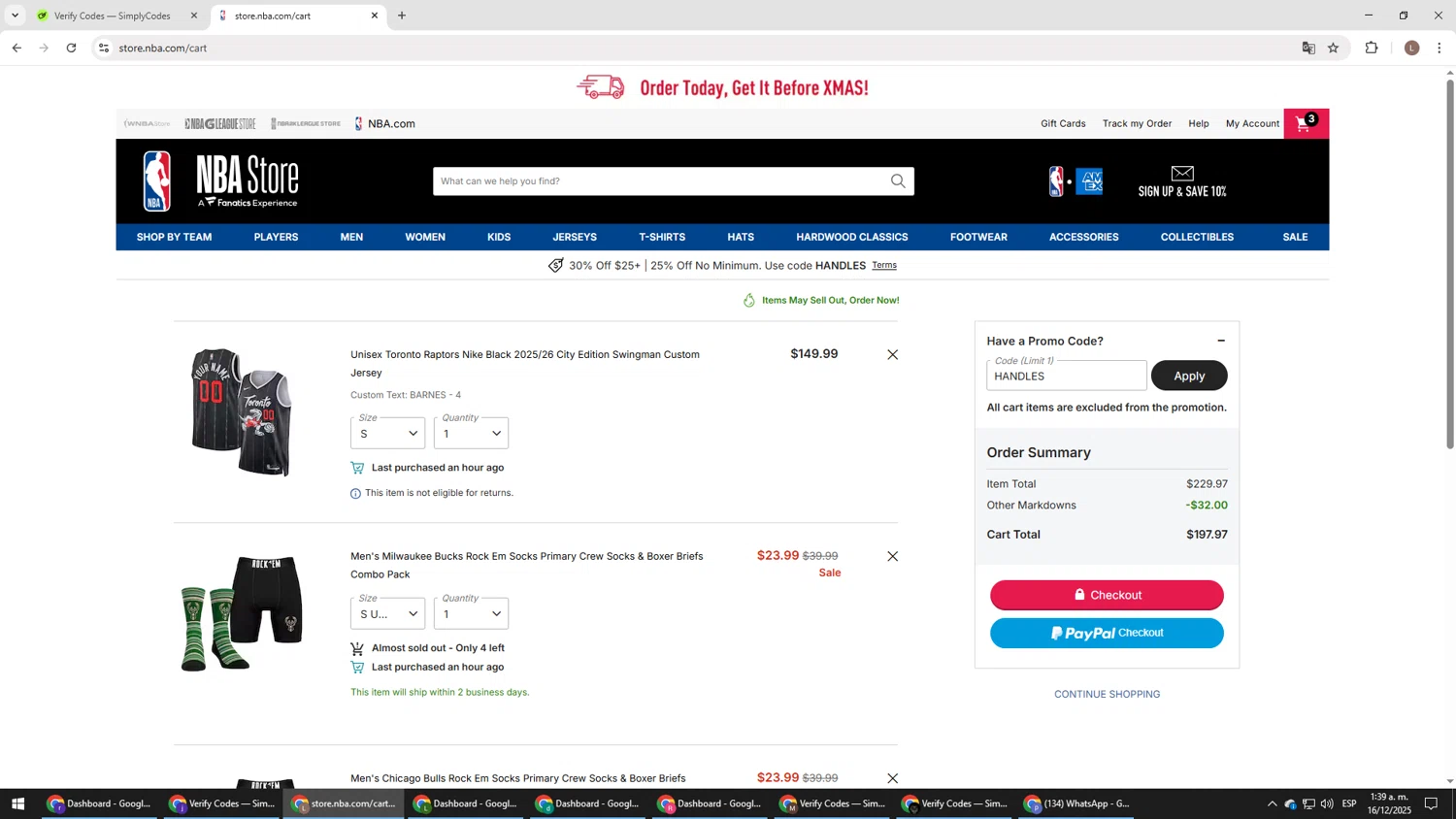Open the NBA G League Store logo

[x=220, y=123]
